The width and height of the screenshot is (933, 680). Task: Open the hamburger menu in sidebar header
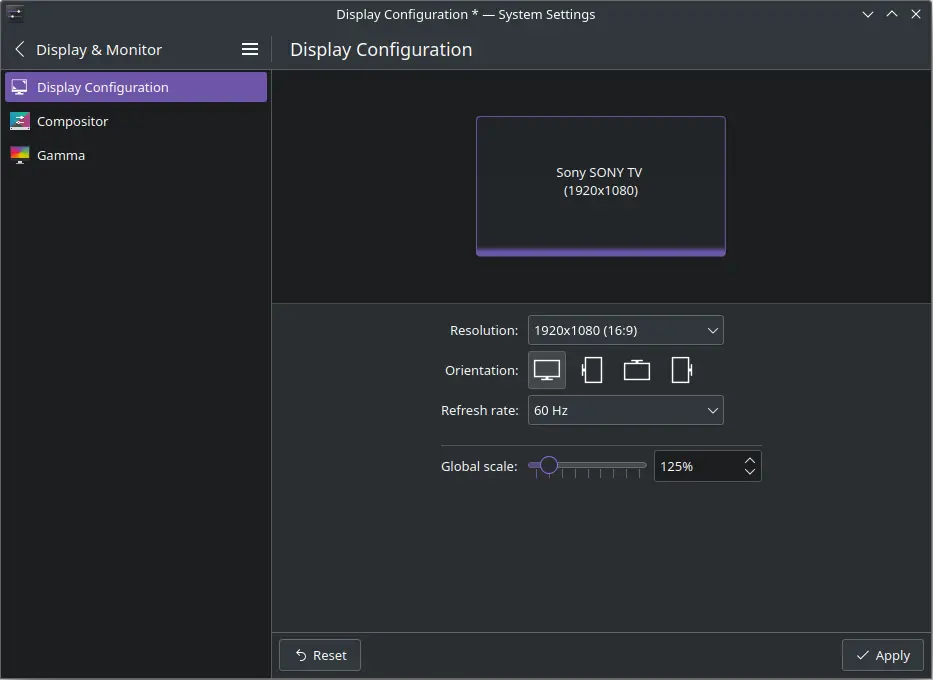pyautogui.click(x=250, y=49)
